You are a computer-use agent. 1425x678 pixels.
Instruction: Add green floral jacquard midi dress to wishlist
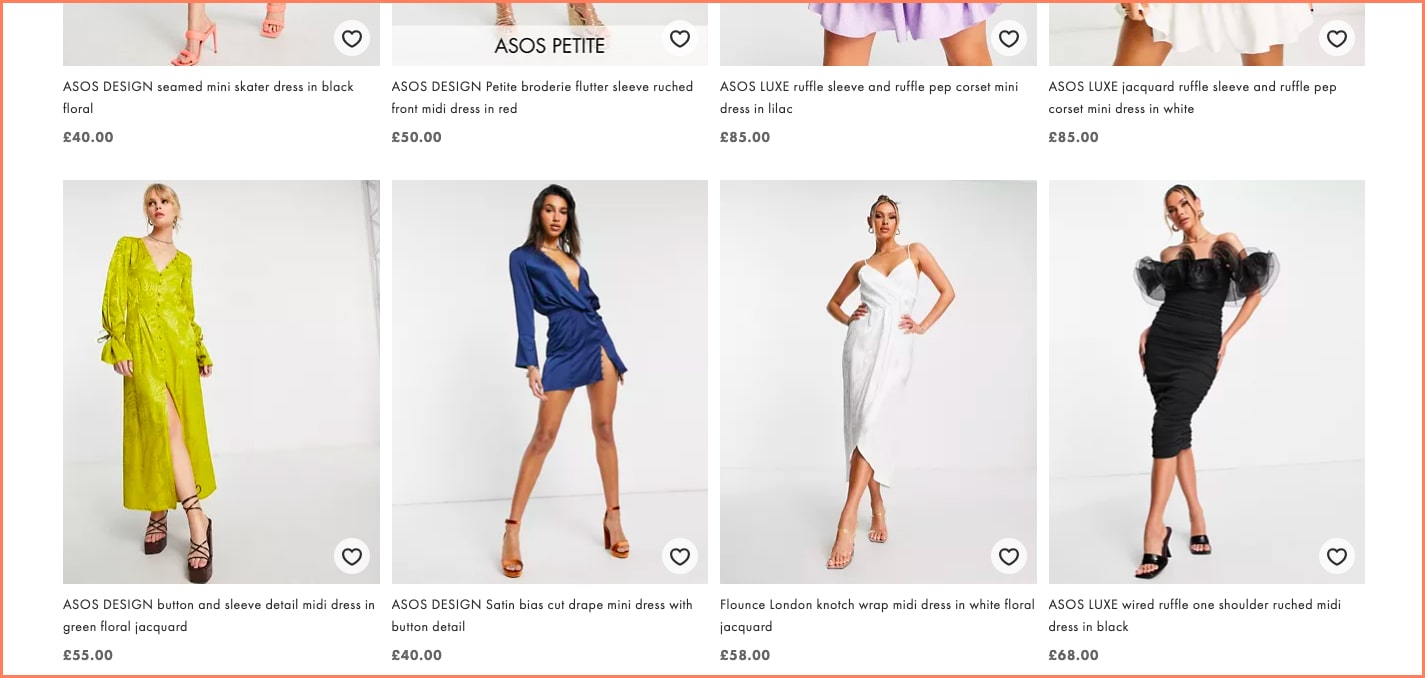click(351, 556)
